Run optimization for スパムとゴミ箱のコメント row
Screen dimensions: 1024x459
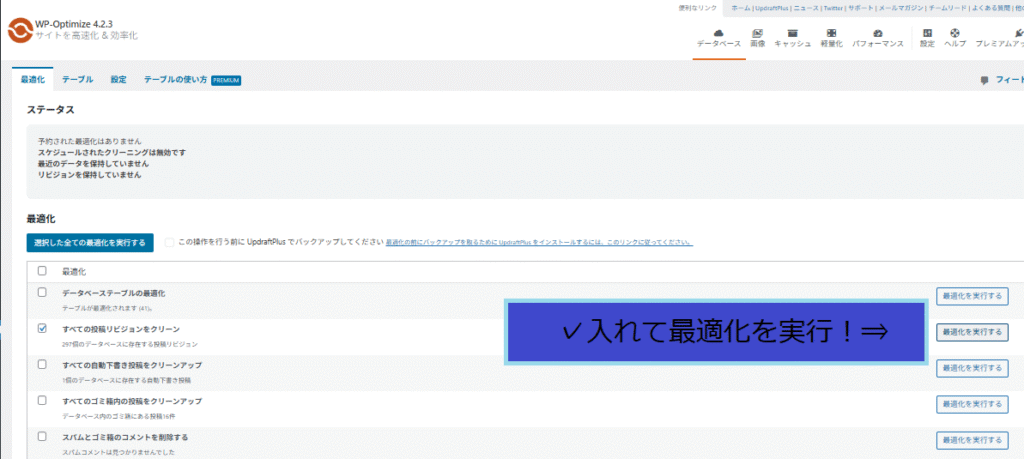point(972,440)
